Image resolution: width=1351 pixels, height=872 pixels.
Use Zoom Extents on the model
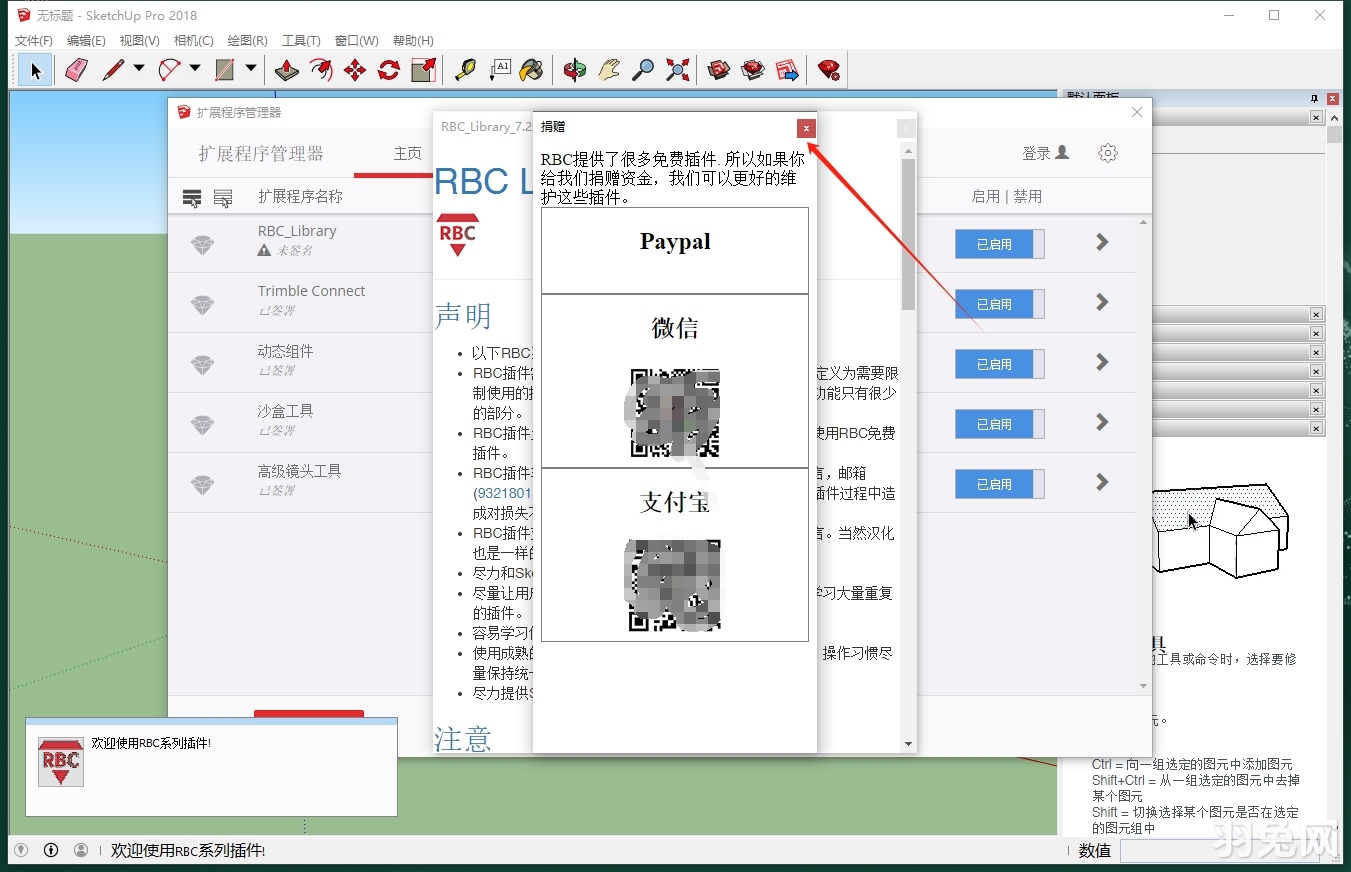[x=677, y=70]
